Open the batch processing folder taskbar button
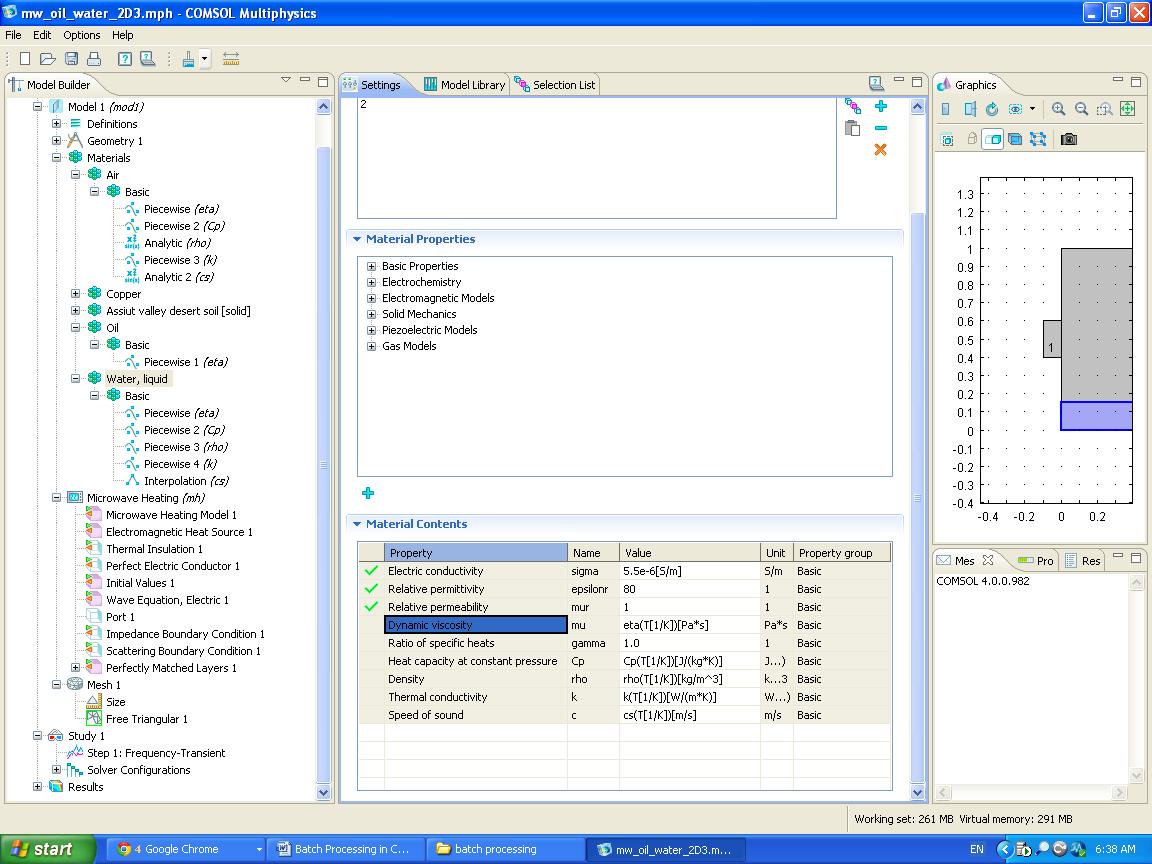Viewport: 1152px width, 864px height. [x=505, y=849]
